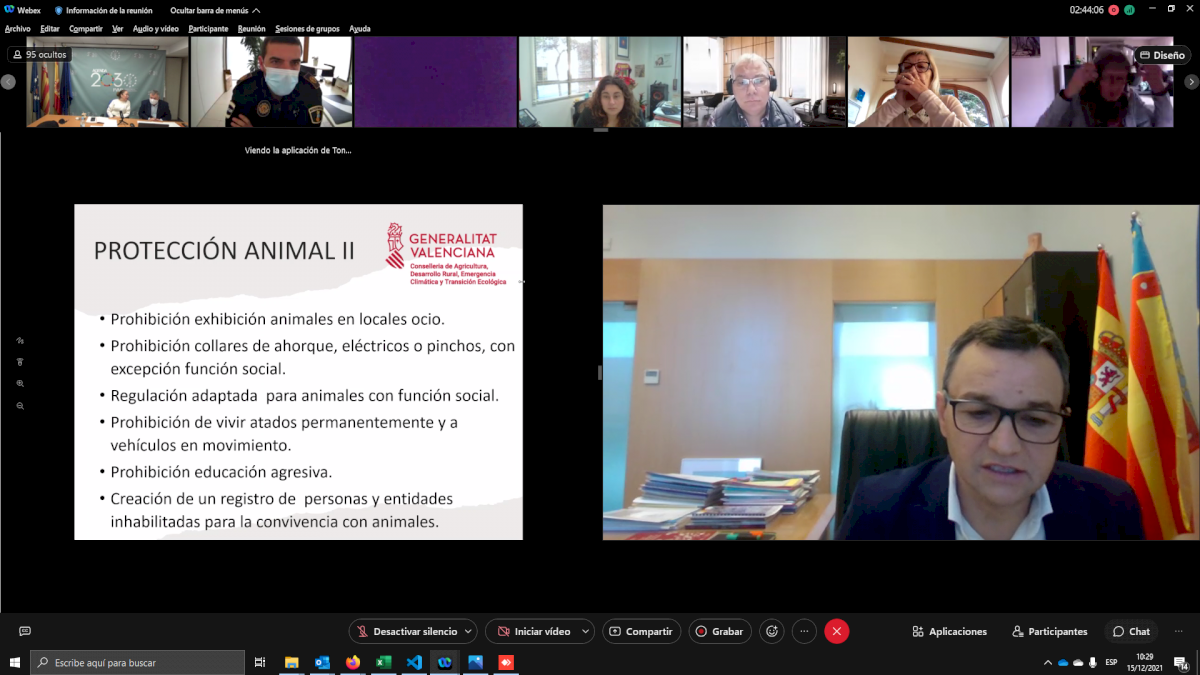Click the red leave meeting button
Image resolution: width=1200 pixels, height=675 pixels.
click(x=837, y=631)
